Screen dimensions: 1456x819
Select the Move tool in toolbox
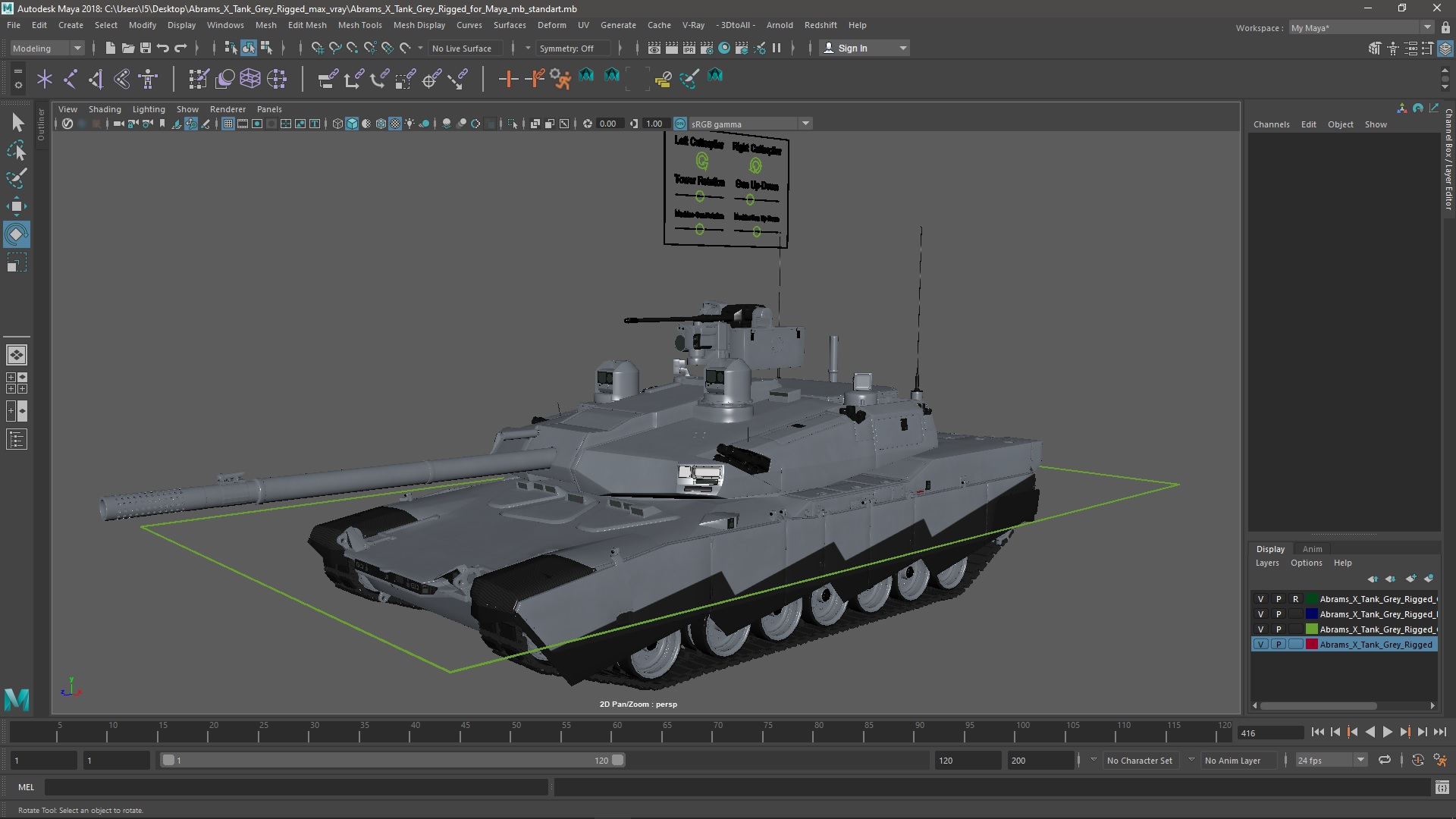pos(16,206)
